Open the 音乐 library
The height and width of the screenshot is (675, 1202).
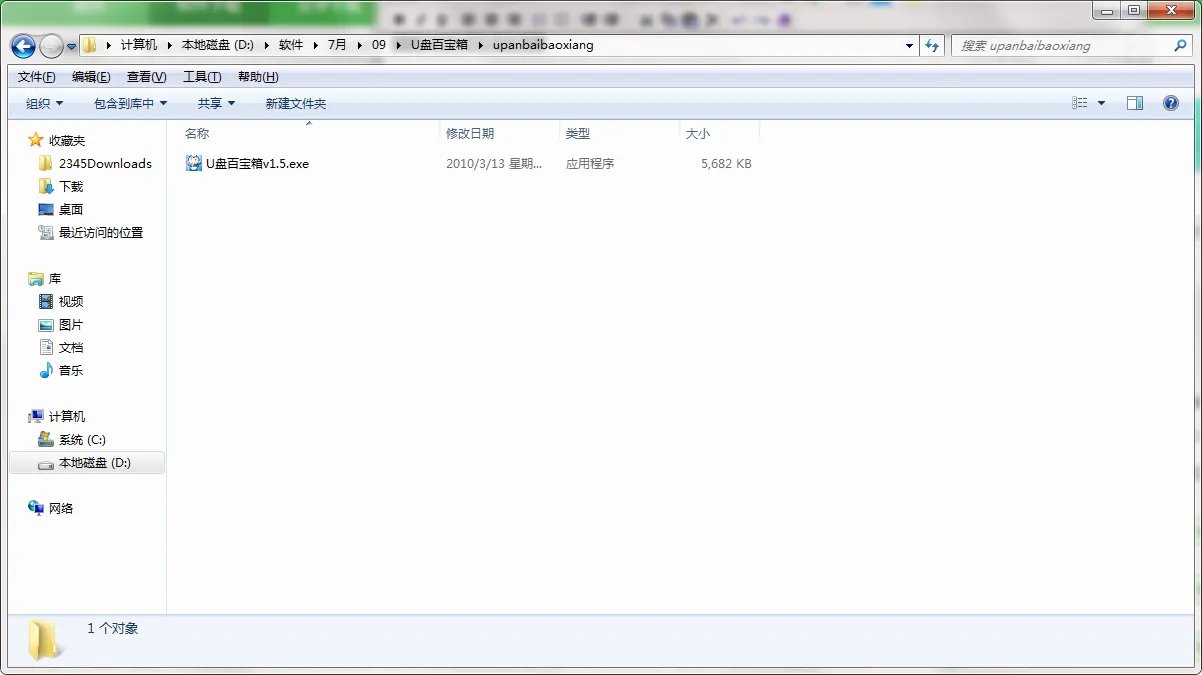(x=70, y=371)
